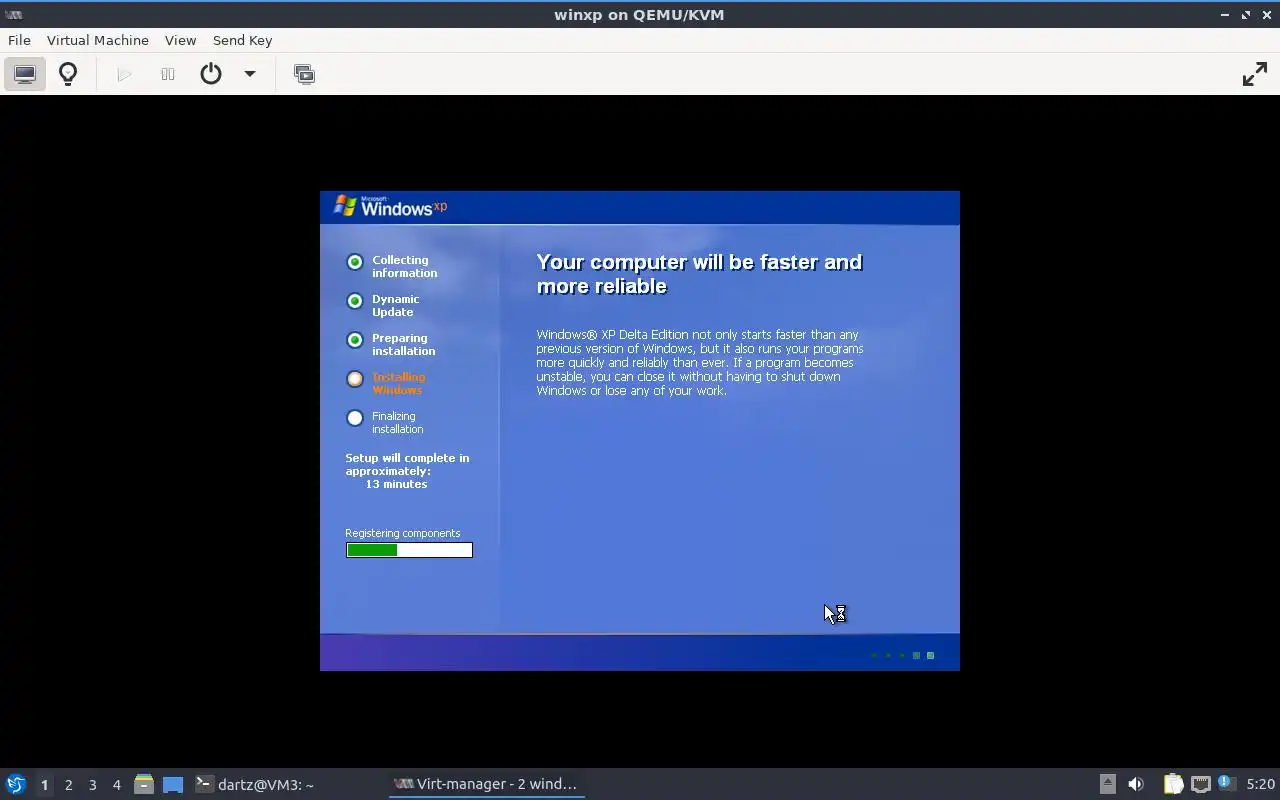This screenshot has height=800, width=1280.
Task: Switch to workspace 1
Action: point(44,785)
